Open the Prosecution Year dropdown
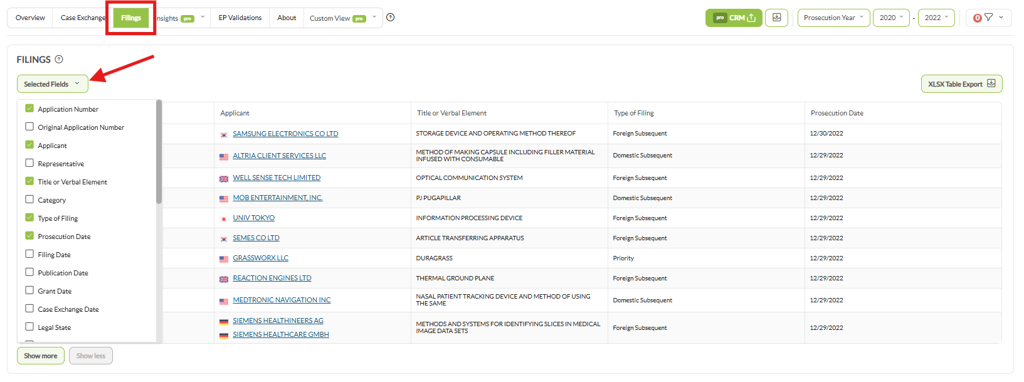The width and height of the screenshot is (1024, 382). click(833, 18)
